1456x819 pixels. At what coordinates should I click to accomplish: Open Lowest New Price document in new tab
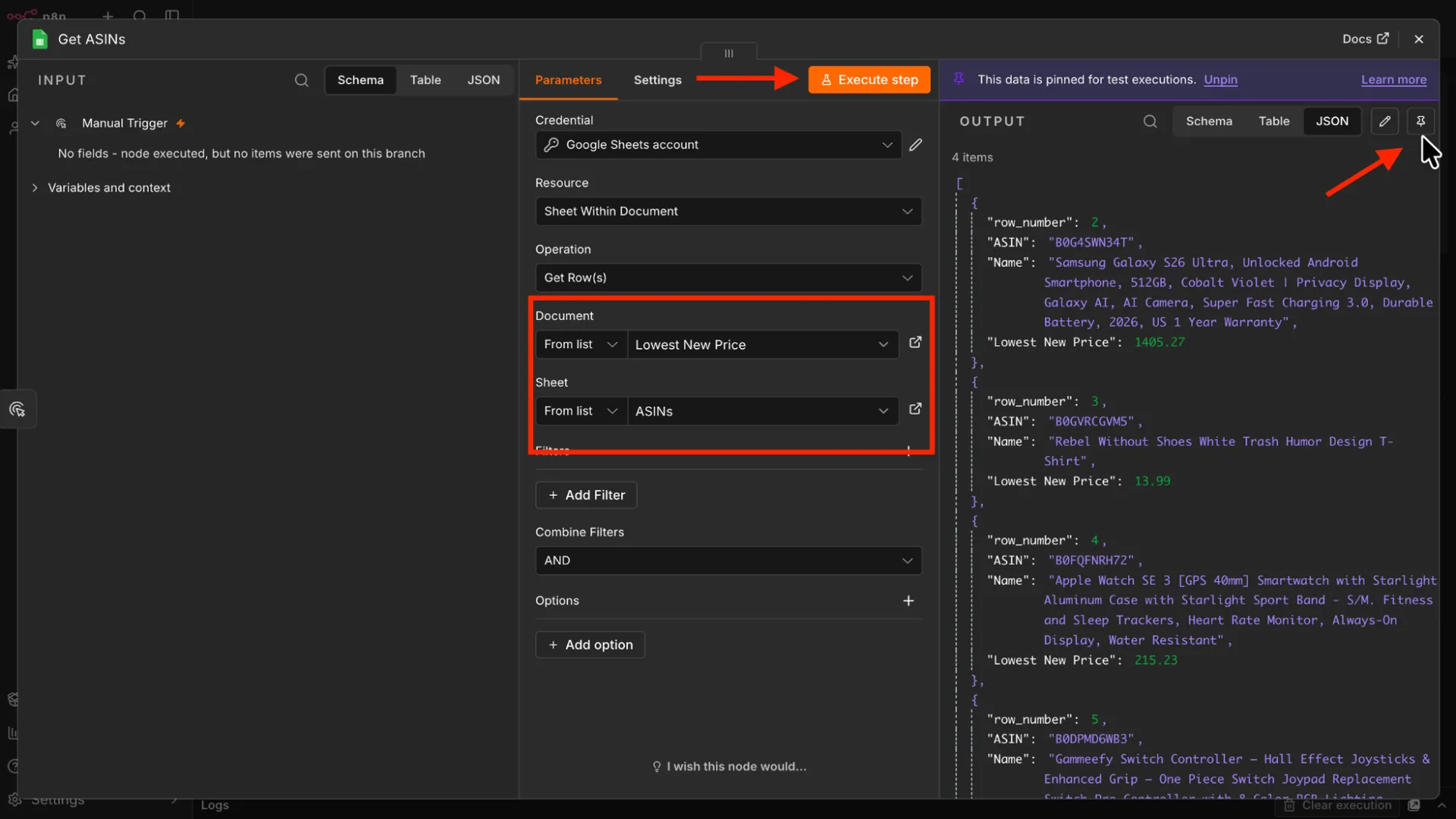[x=915, y=343]
